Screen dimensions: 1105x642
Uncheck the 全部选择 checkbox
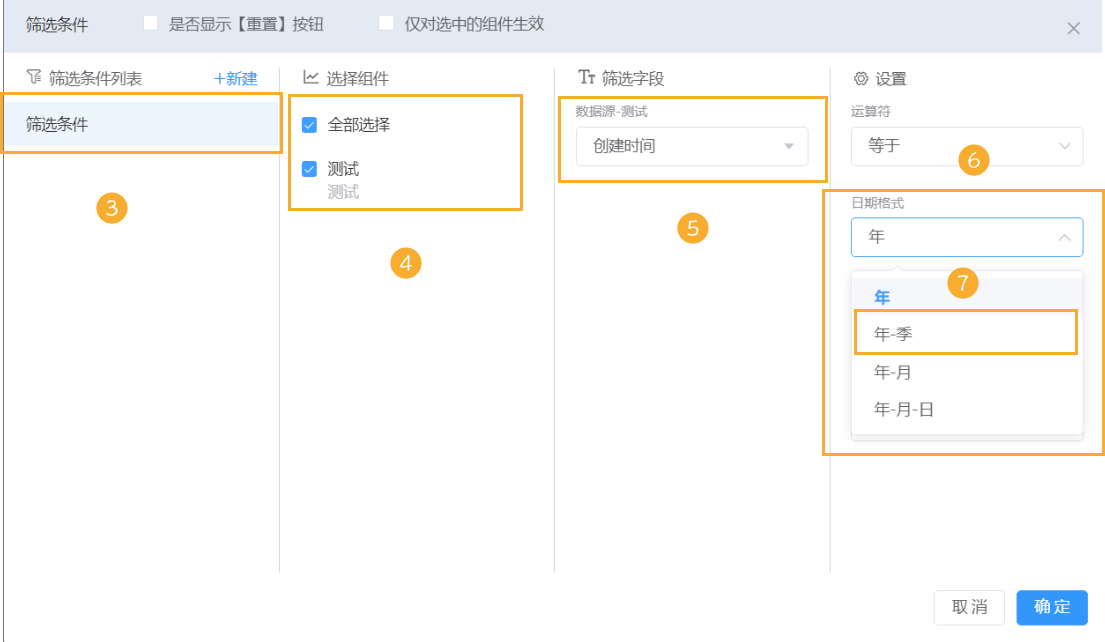click(309, 124)
